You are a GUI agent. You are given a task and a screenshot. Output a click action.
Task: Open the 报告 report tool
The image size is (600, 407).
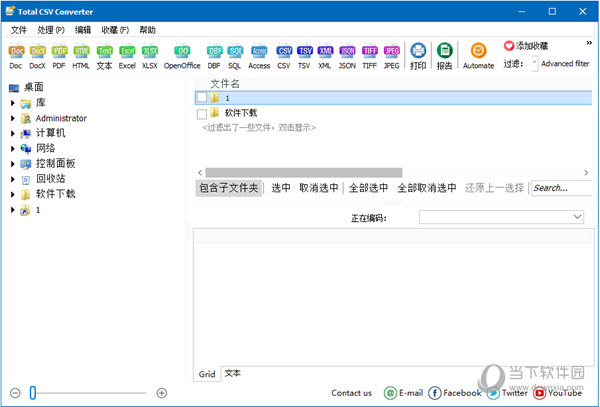pos(444,56)
